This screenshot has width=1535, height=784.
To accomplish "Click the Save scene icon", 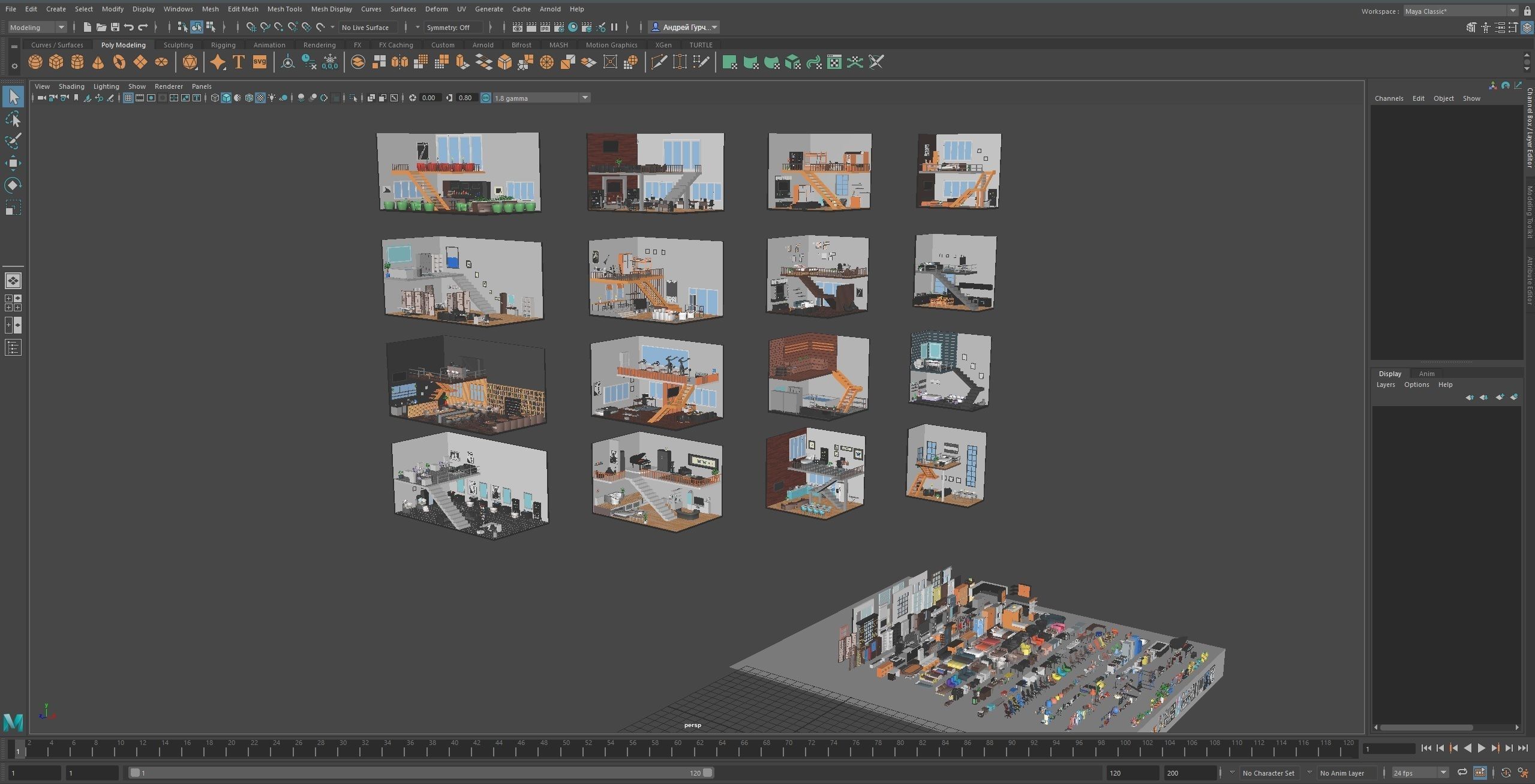I will (x=115, y=27).
